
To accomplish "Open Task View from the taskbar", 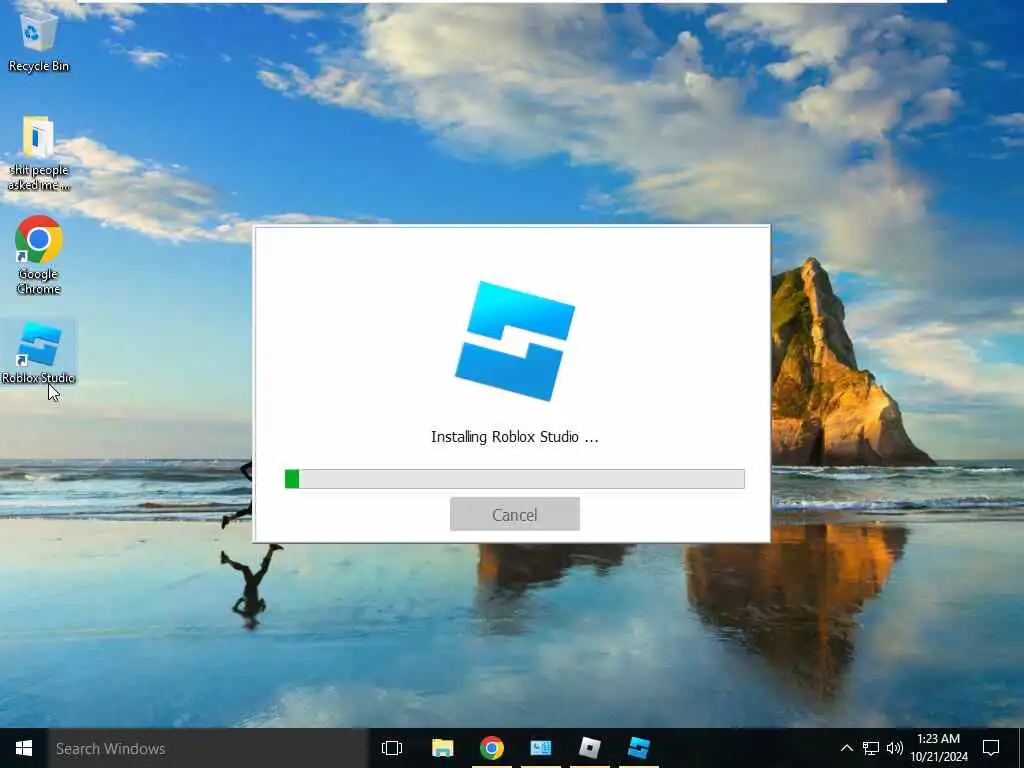I will (392, 748).
